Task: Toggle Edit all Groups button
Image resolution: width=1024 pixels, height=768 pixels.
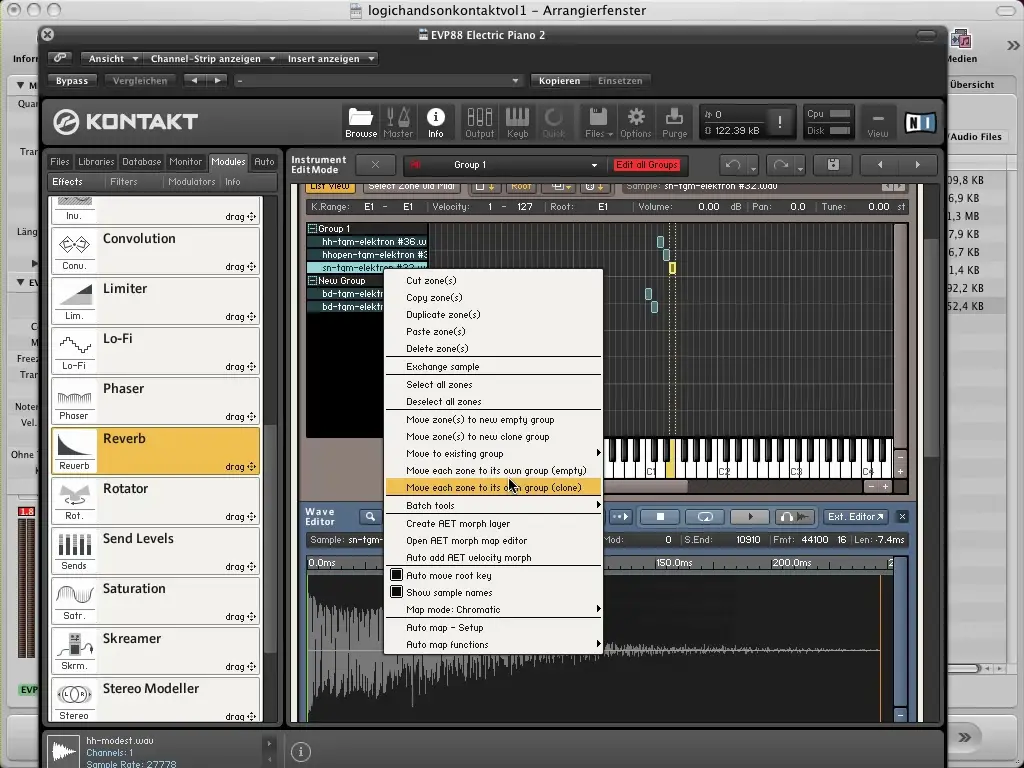Action: point(647,165)
